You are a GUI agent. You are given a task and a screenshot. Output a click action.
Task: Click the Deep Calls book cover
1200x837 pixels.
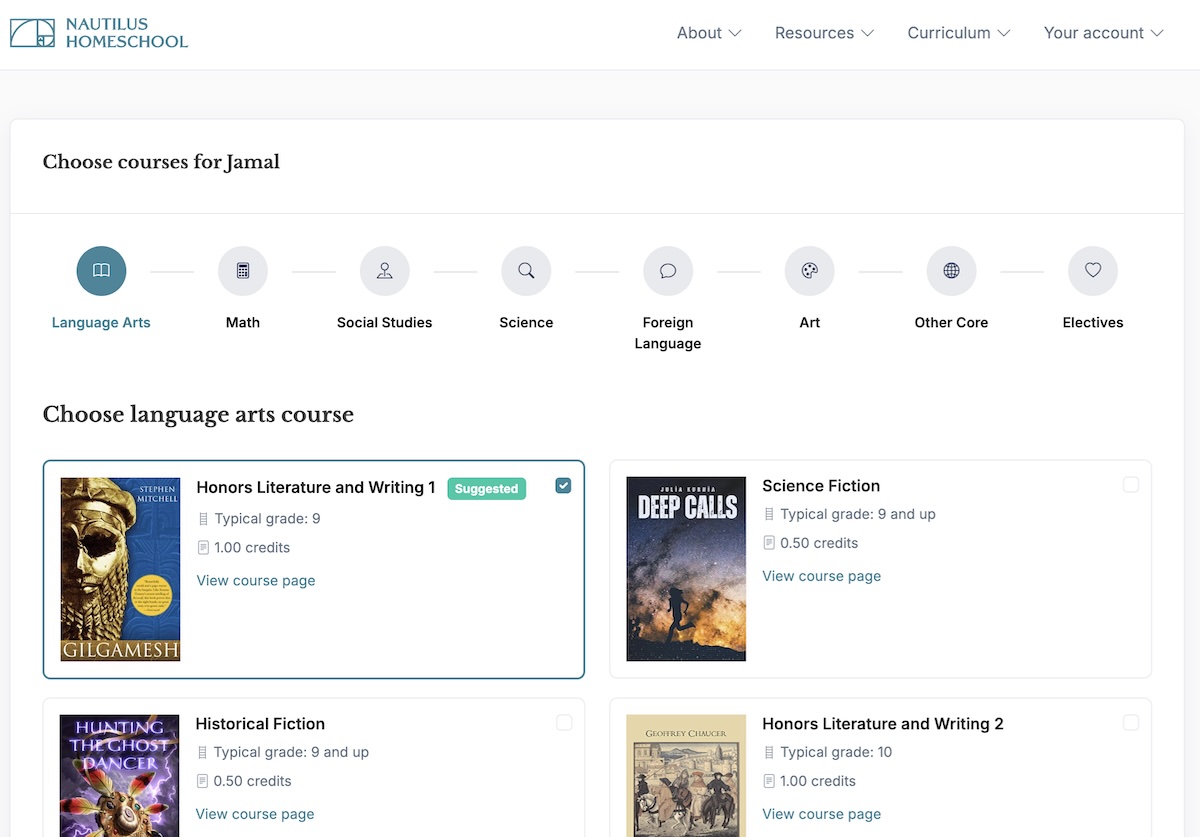(x=686, y=569)
